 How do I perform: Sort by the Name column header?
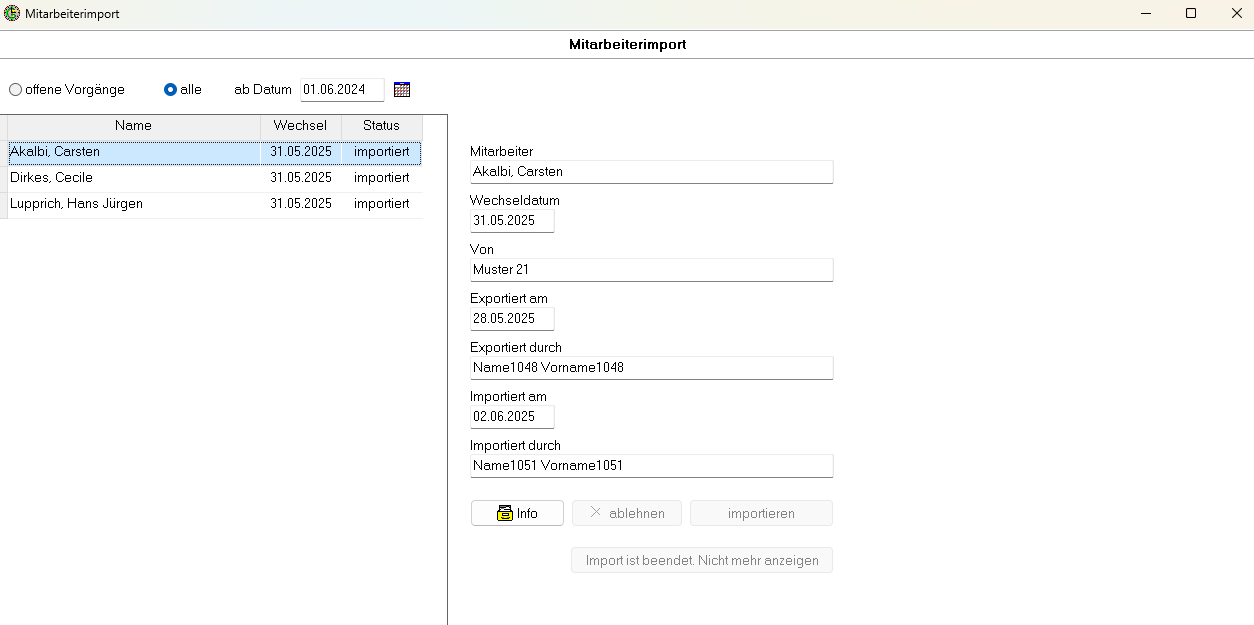(133, 126)
